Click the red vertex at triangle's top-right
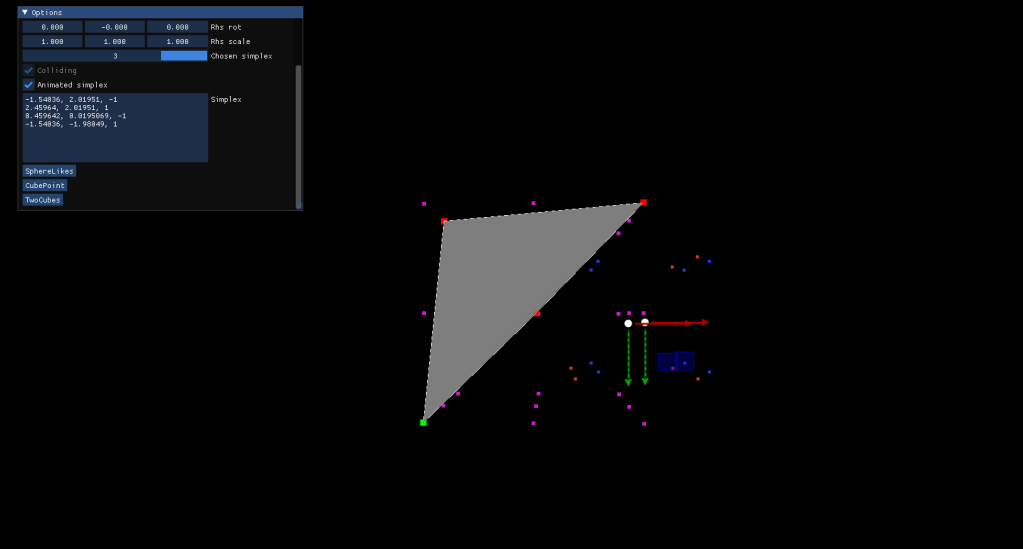 point(643,202)
